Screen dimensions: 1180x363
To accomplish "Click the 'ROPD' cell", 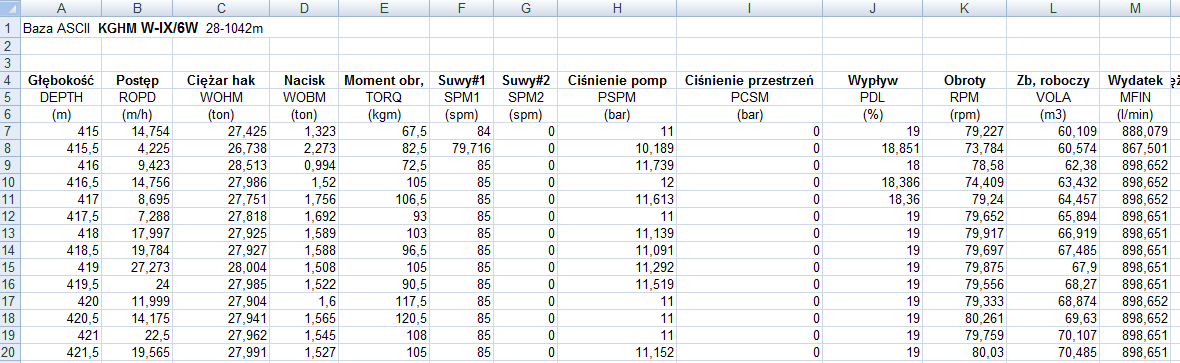I will (x=137, y=97).
